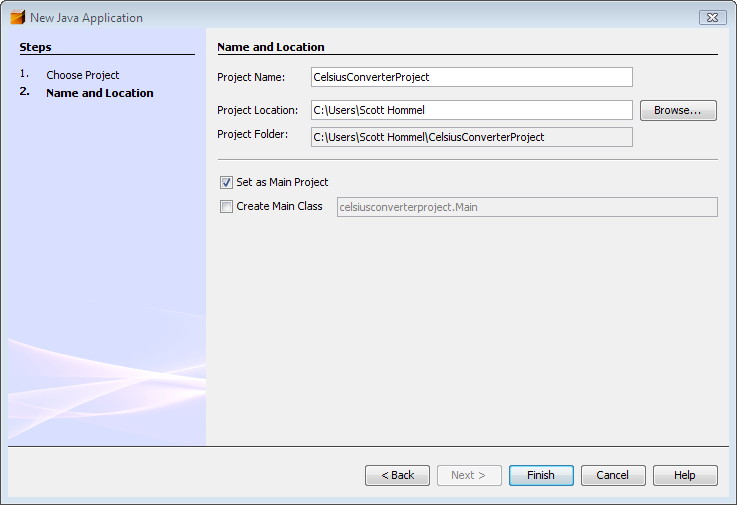This screenshot has width=737, height=505.
Task: Click into the Project Location field
Action: 471,110
